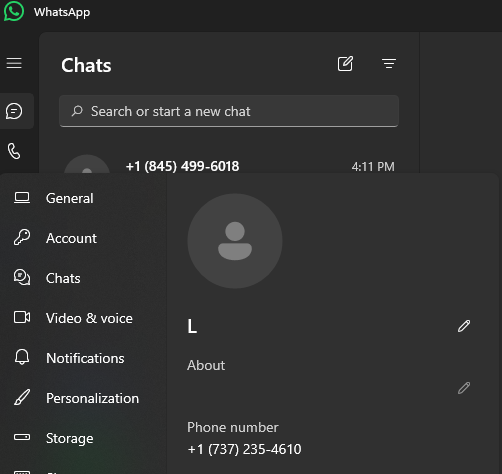Click the search magnifier icon

tap(77, 111)
